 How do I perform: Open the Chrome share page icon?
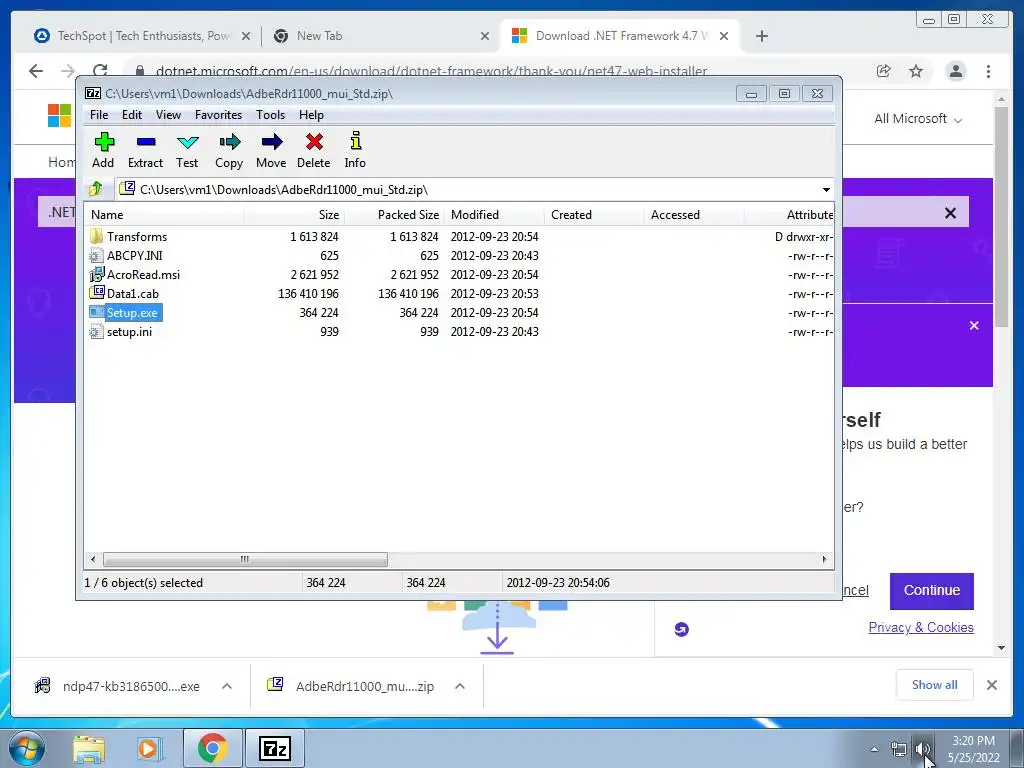(884, 71)
